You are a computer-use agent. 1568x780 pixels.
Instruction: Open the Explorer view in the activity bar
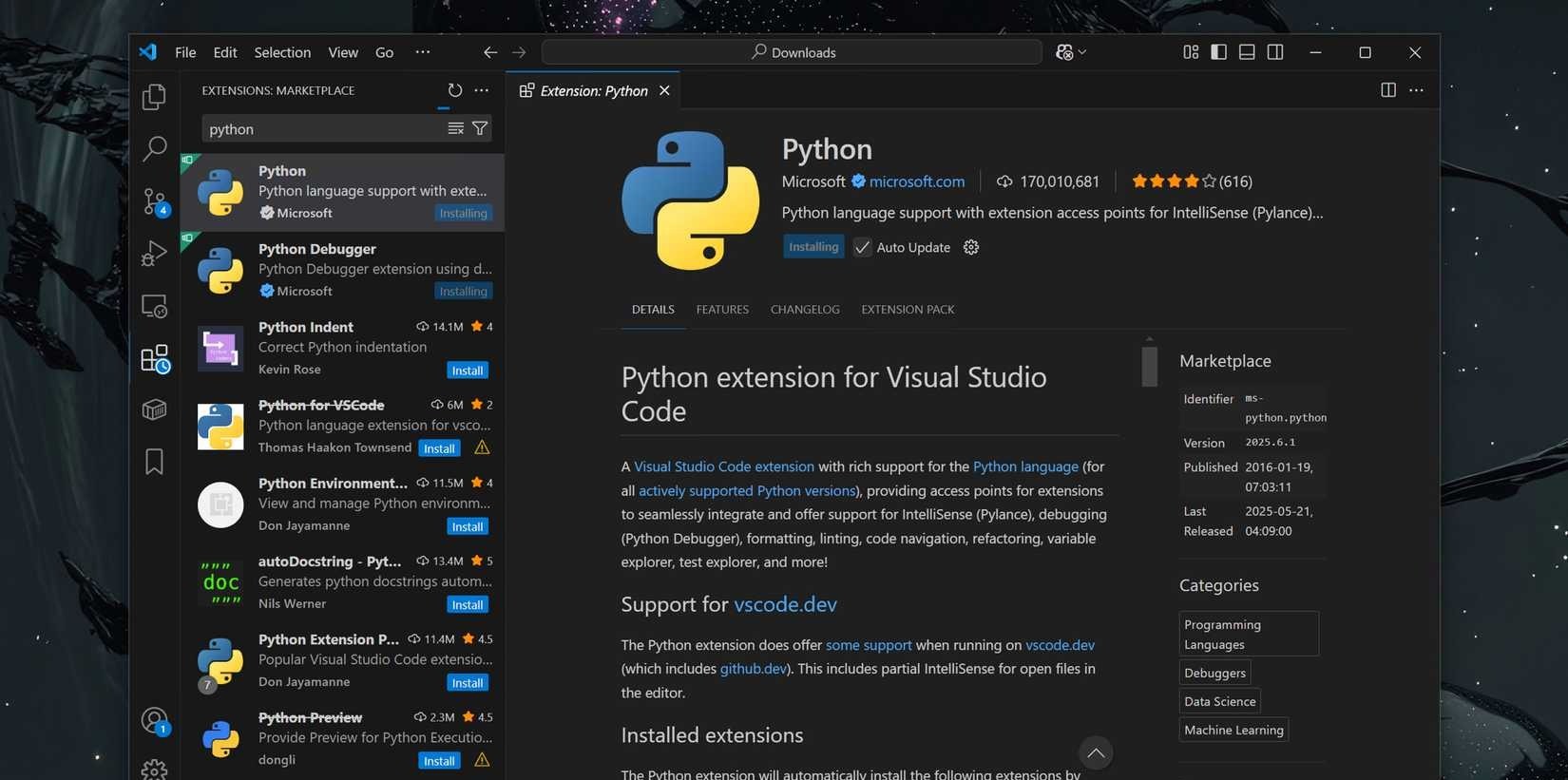click(154, 97)
